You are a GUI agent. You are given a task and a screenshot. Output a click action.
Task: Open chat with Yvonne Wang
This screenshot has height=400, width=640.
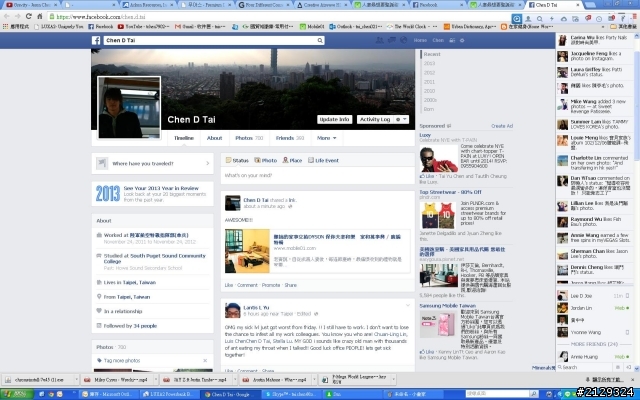pos(594,332)
